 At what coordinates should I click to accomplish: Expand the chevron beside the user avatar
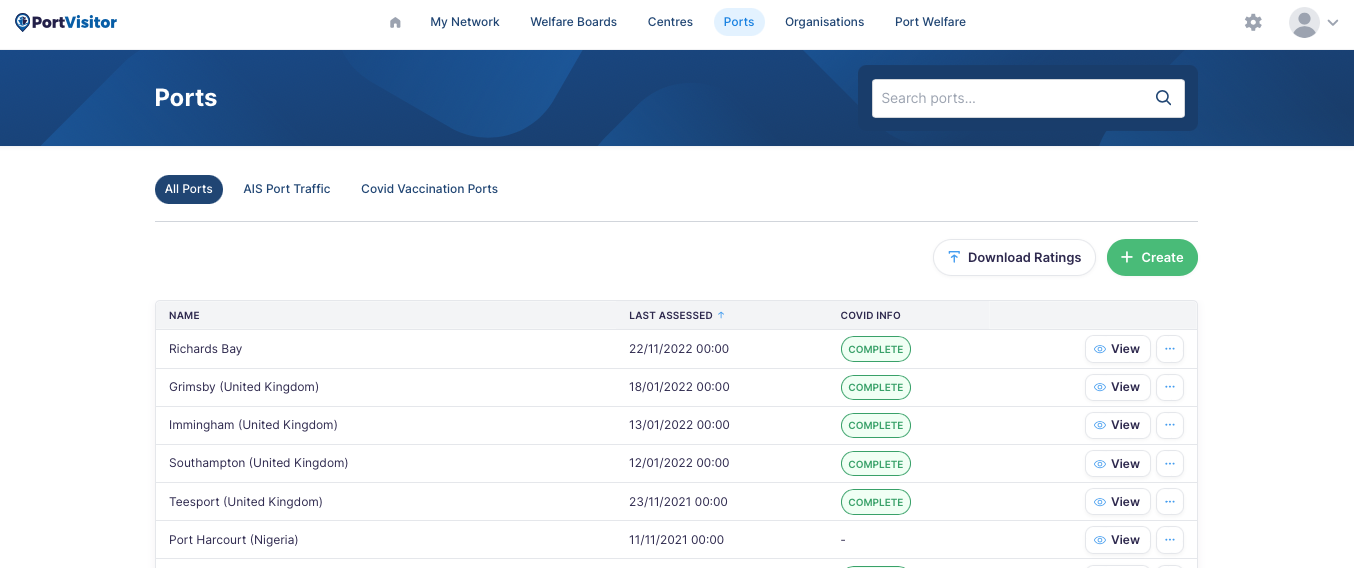(x=1332, y=23)
